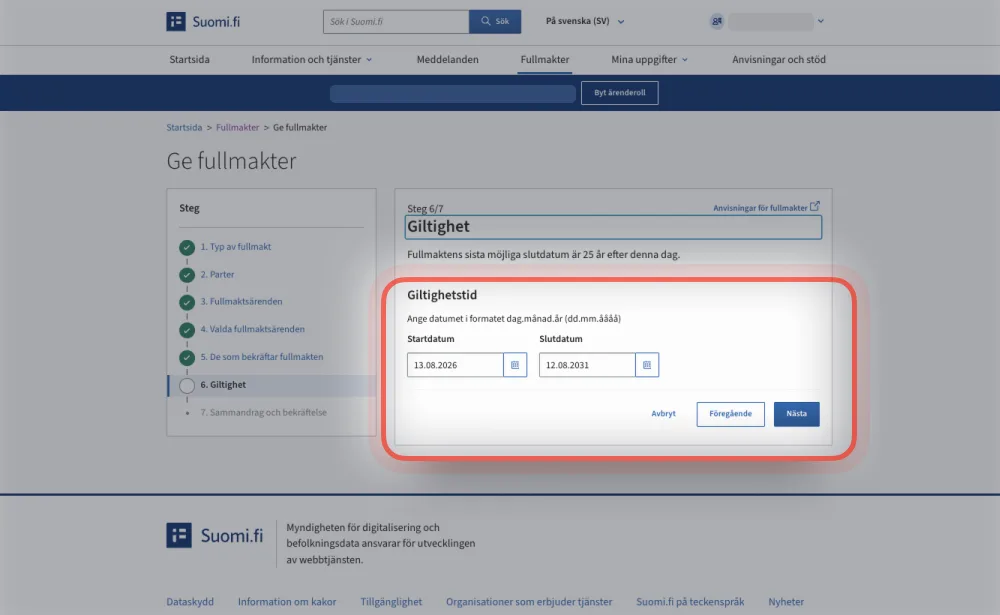Open Organisationer som erbjuder tjänster link
Image resolution: width=1000 pixels, height=615 pixels.
pos(529,602)
